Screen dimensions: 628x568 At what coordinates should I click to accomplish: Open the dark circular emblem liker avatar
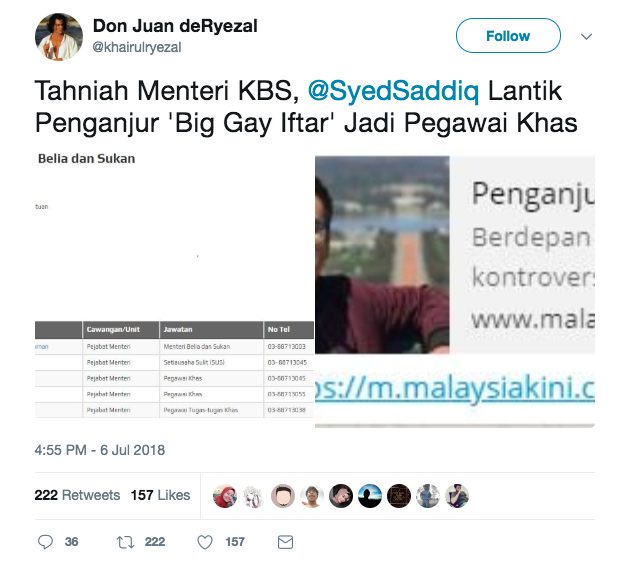(399, 495)
